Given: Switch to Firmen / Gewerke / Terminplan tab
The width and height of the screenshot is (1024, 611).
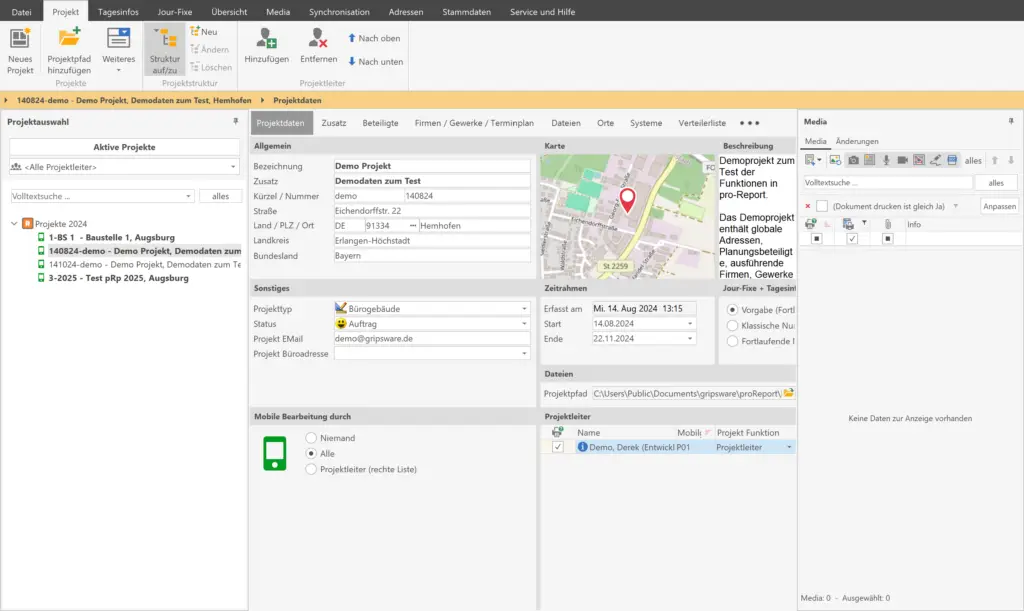Looking at the screenshot, I should [474, 123].
